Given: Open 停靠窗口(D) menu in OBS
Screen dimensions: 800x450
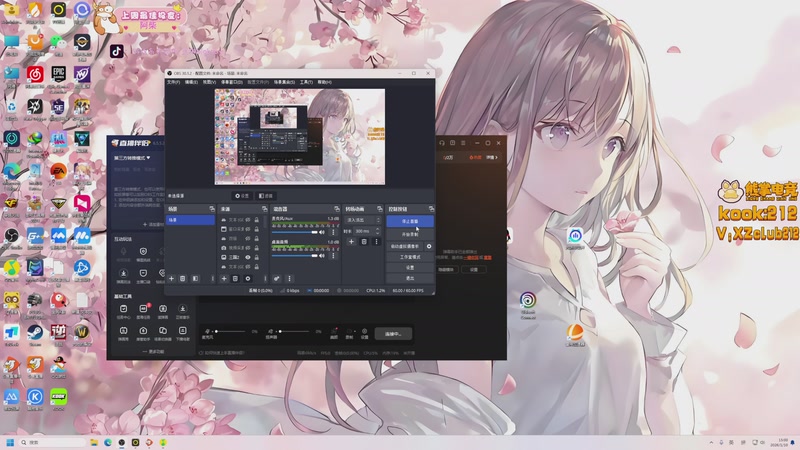Looking at the screenshot, I should point(232,82).
